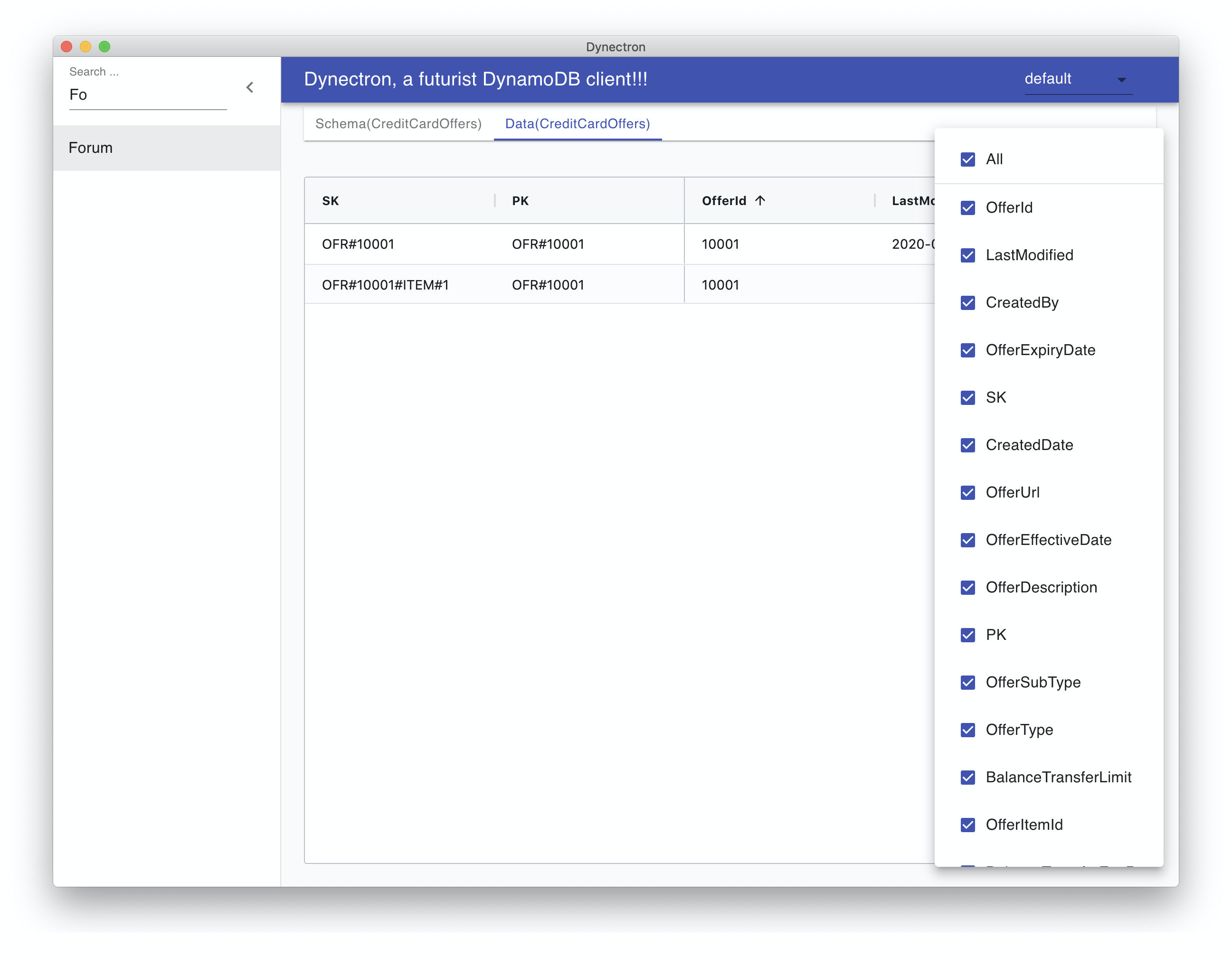Screen dimensions: 1232x957
Task: Uncheck the BalanceTransferLimit checkbox
Action: coord(967,777)
